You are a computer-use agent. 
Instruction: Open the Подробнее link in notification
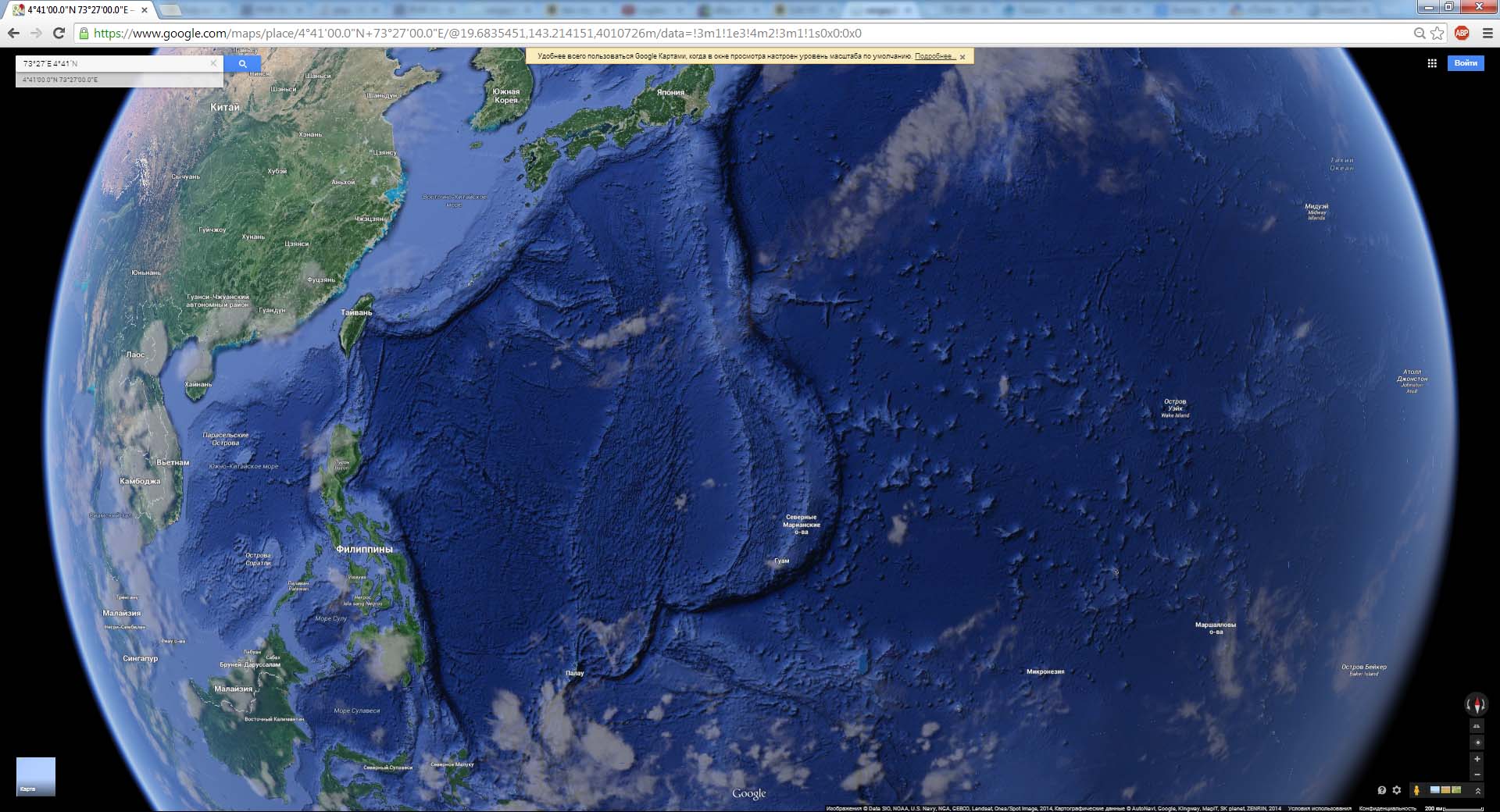click(934, 56)
